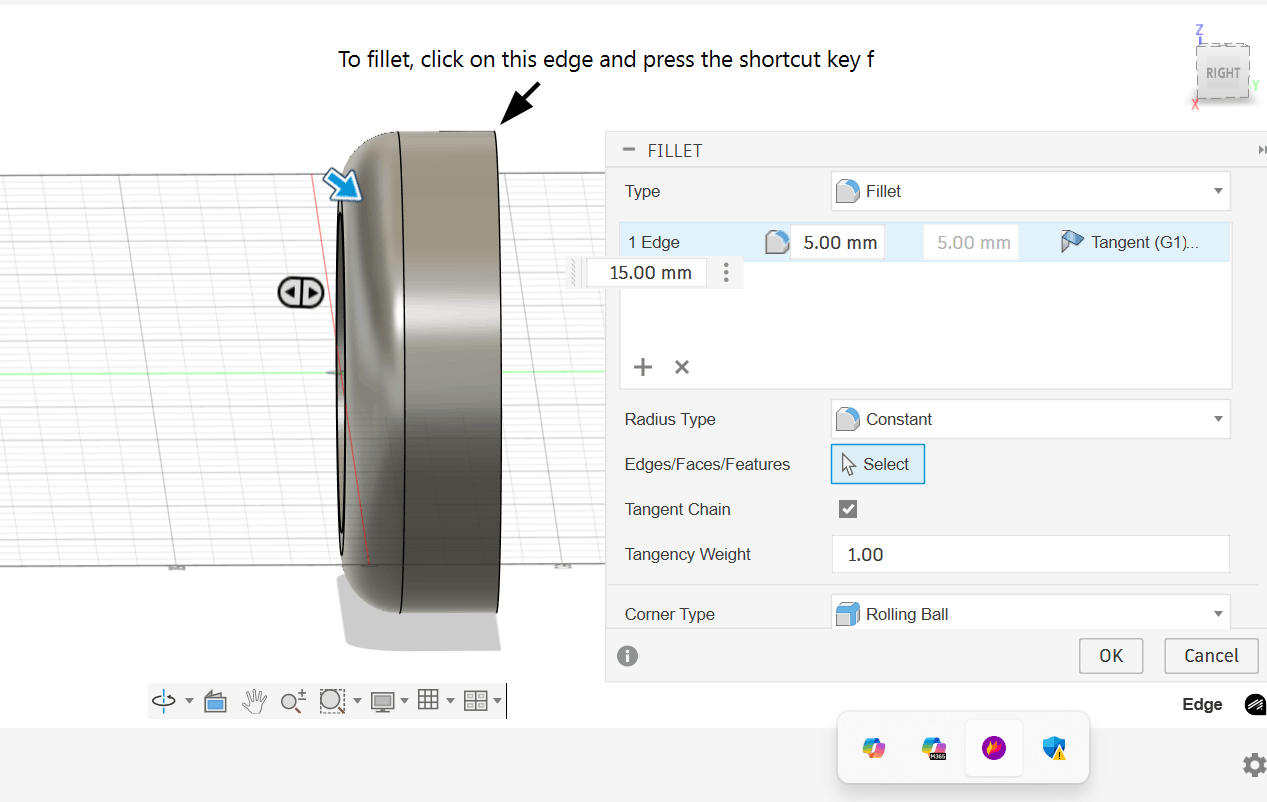Toggle the Tangent Chain checkbox

point(848,509)
